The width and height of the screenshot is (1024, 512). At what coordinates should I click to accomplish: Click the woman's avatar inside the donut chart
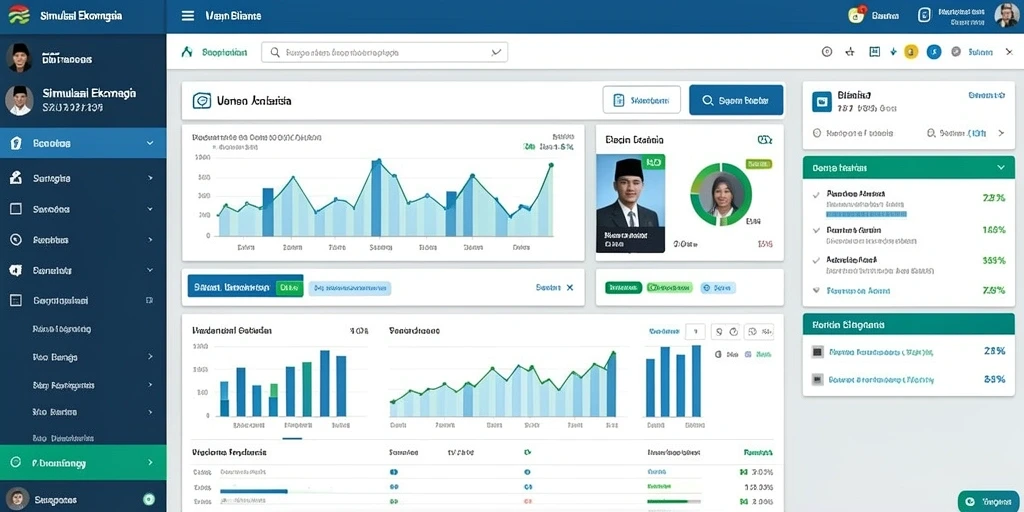(722, 194)
